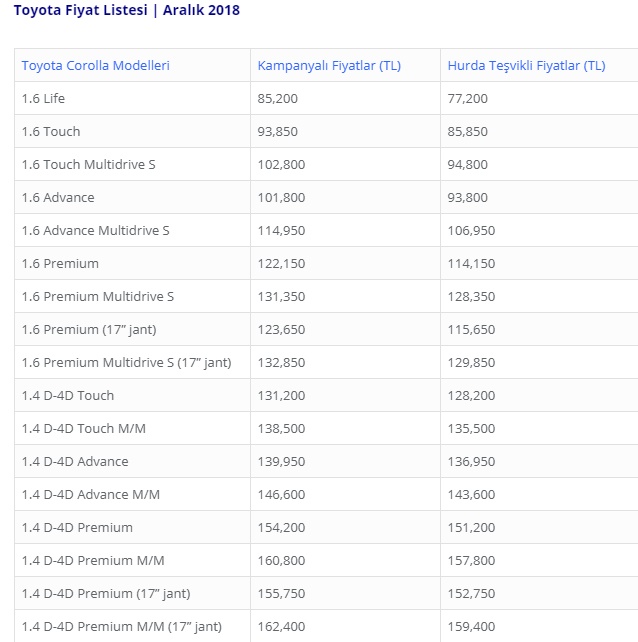Click the scrap-incentive price 106,950
The height and width of the screenshot is (642, 638).
coord(471,231)
